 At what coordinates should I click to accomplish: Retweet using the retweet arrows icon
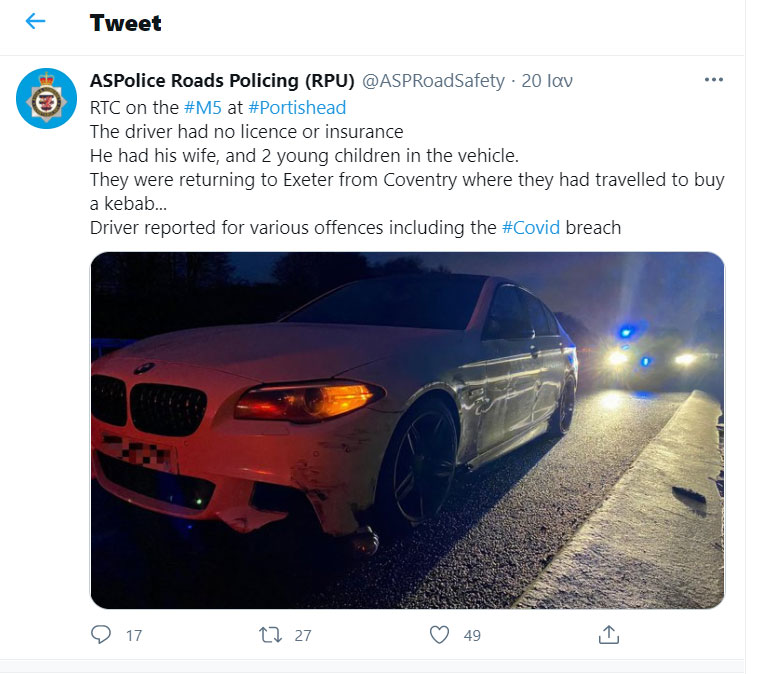(x=270, y=635)
